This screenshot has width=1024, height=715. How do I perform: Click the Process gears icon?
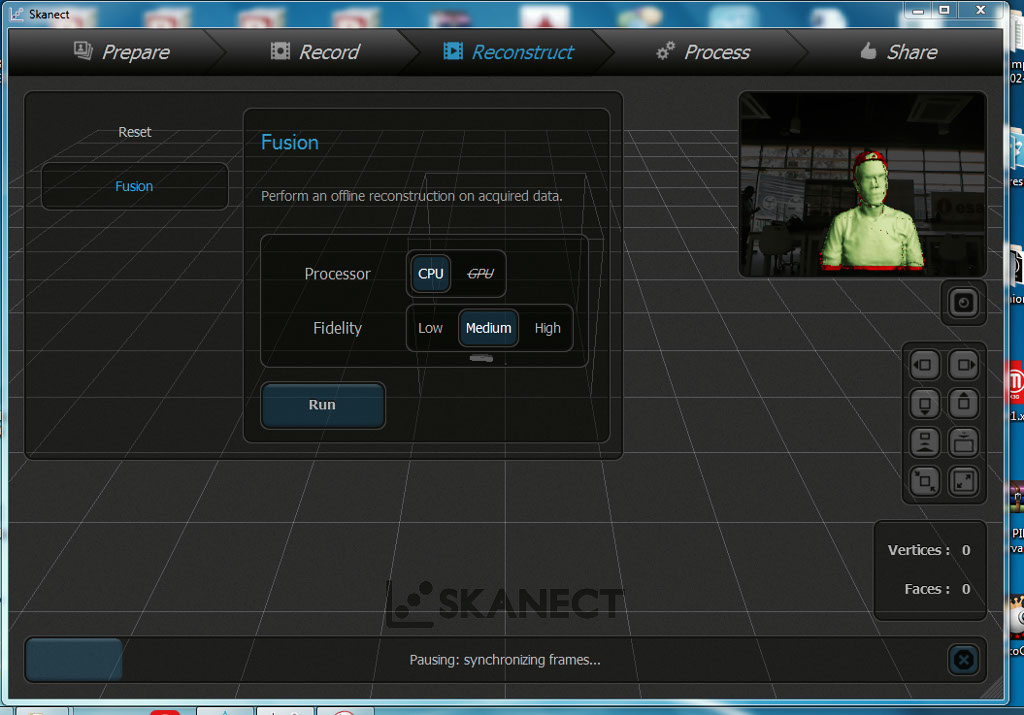pos(665,50)
